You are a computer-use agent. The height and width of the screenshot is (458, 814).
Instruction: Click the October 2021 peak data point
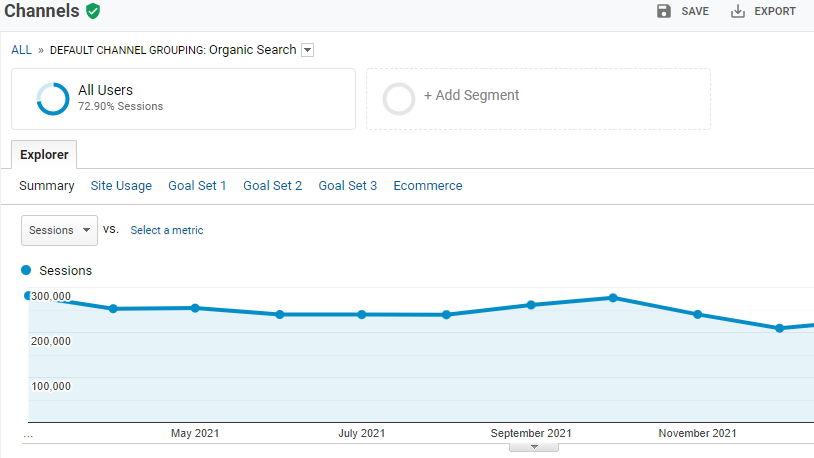(613, 298)
